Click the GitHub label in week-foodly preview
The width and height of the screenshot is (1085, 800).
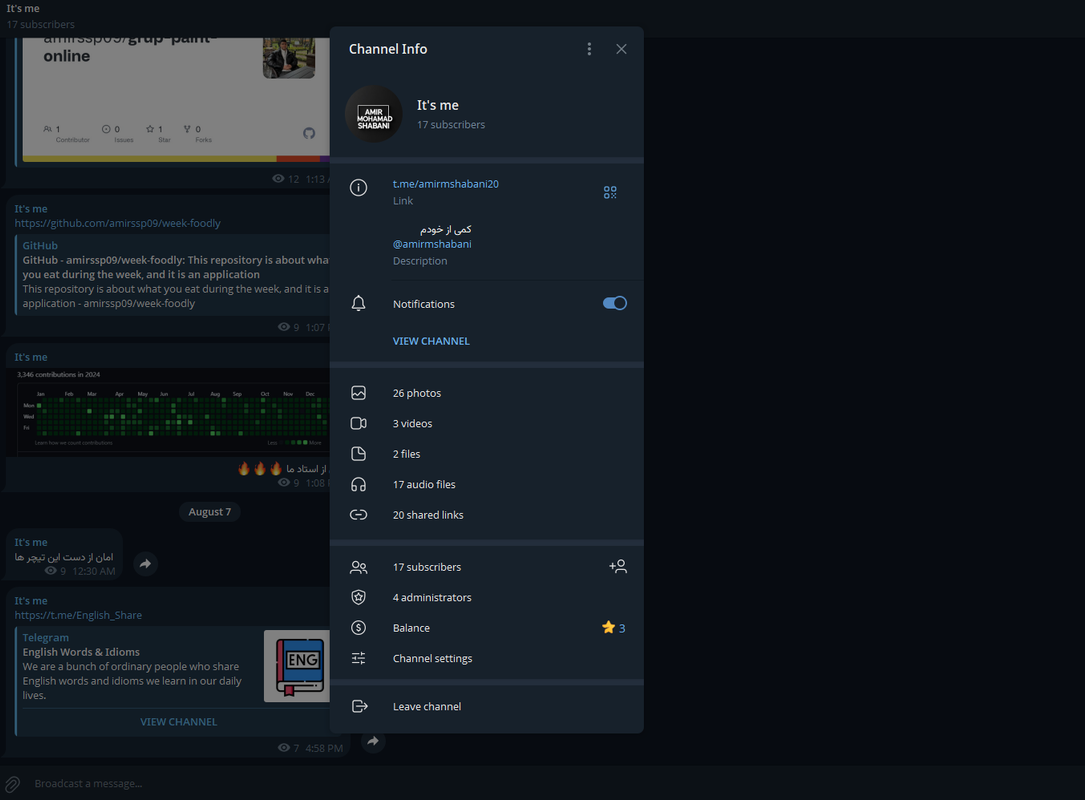click(40, 246)
